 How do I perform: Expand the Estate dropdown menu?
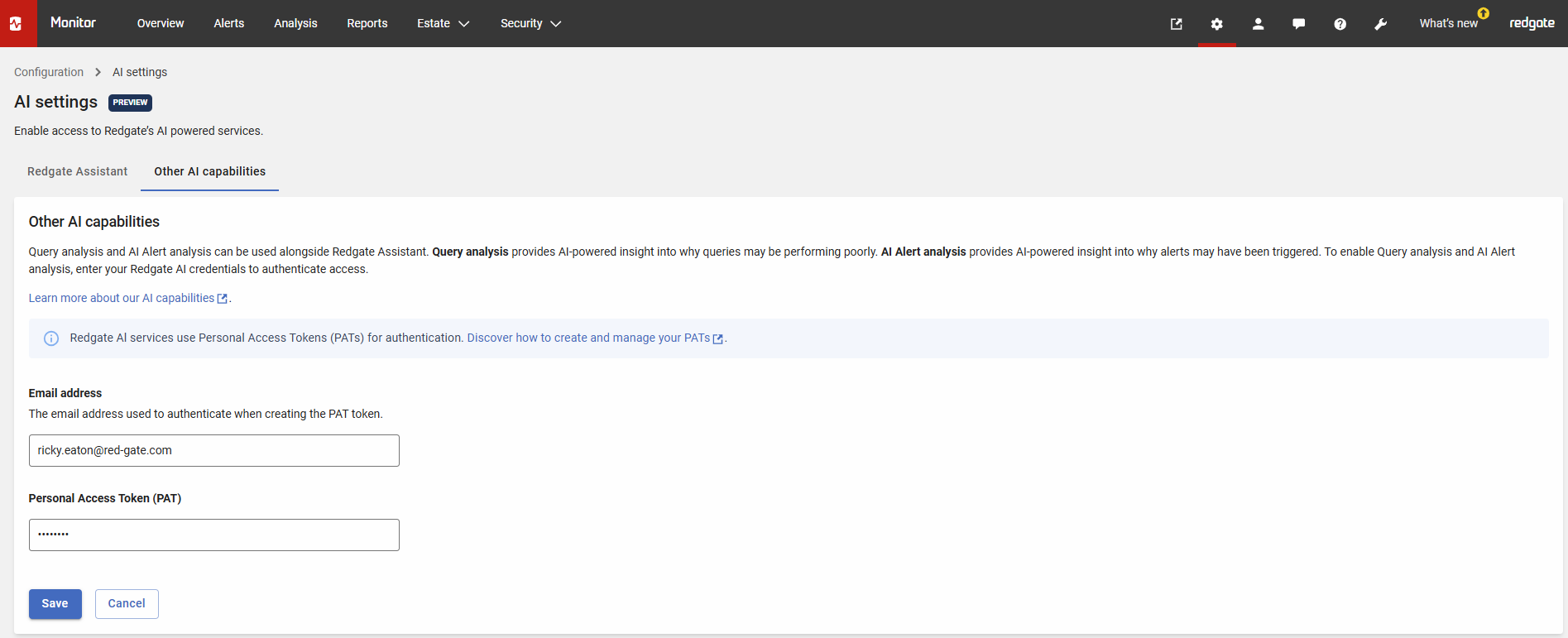[443, 23]
